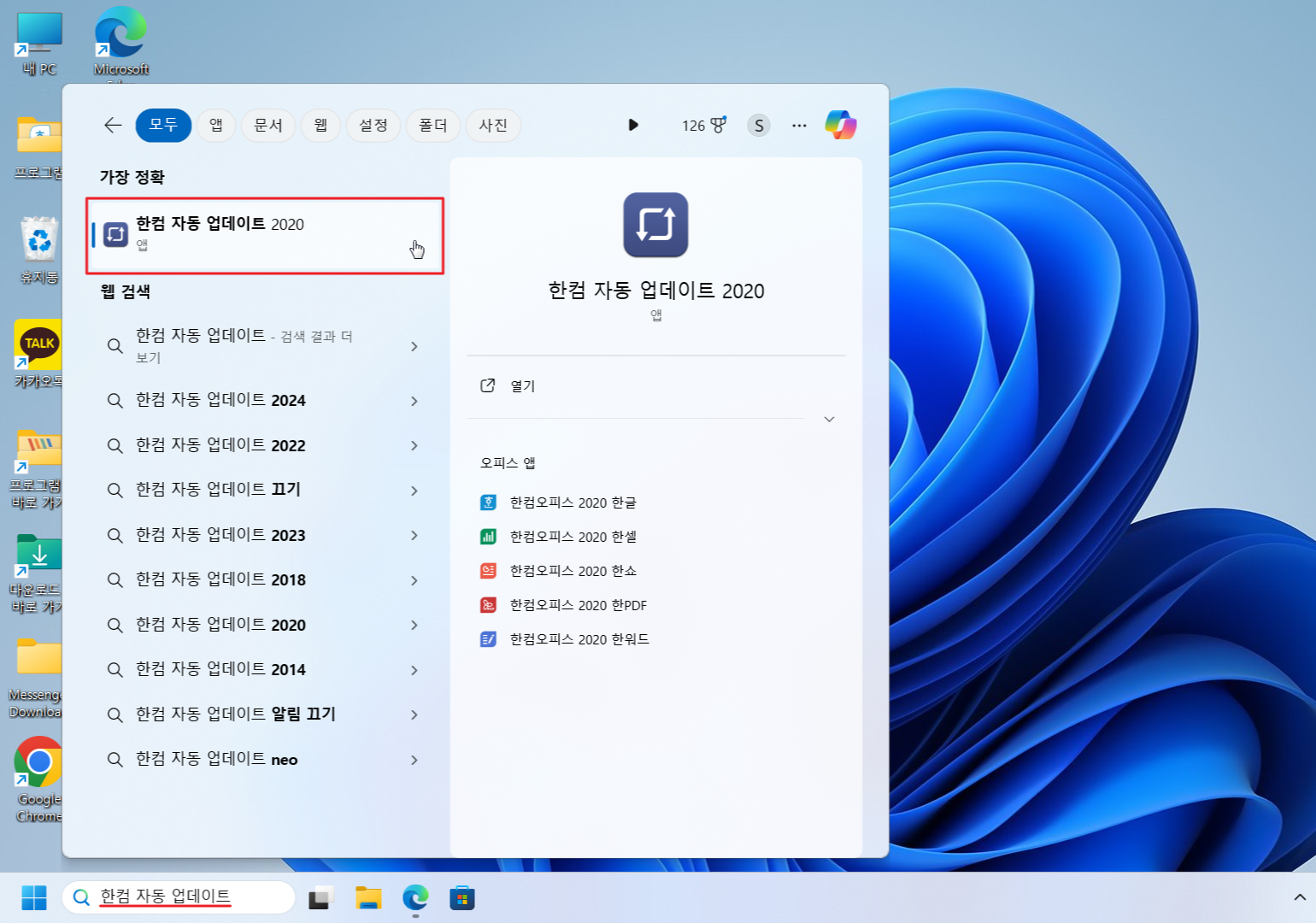Select the 휴지통 recycle bin icon
1316x923 pixels.
[38, 250]
